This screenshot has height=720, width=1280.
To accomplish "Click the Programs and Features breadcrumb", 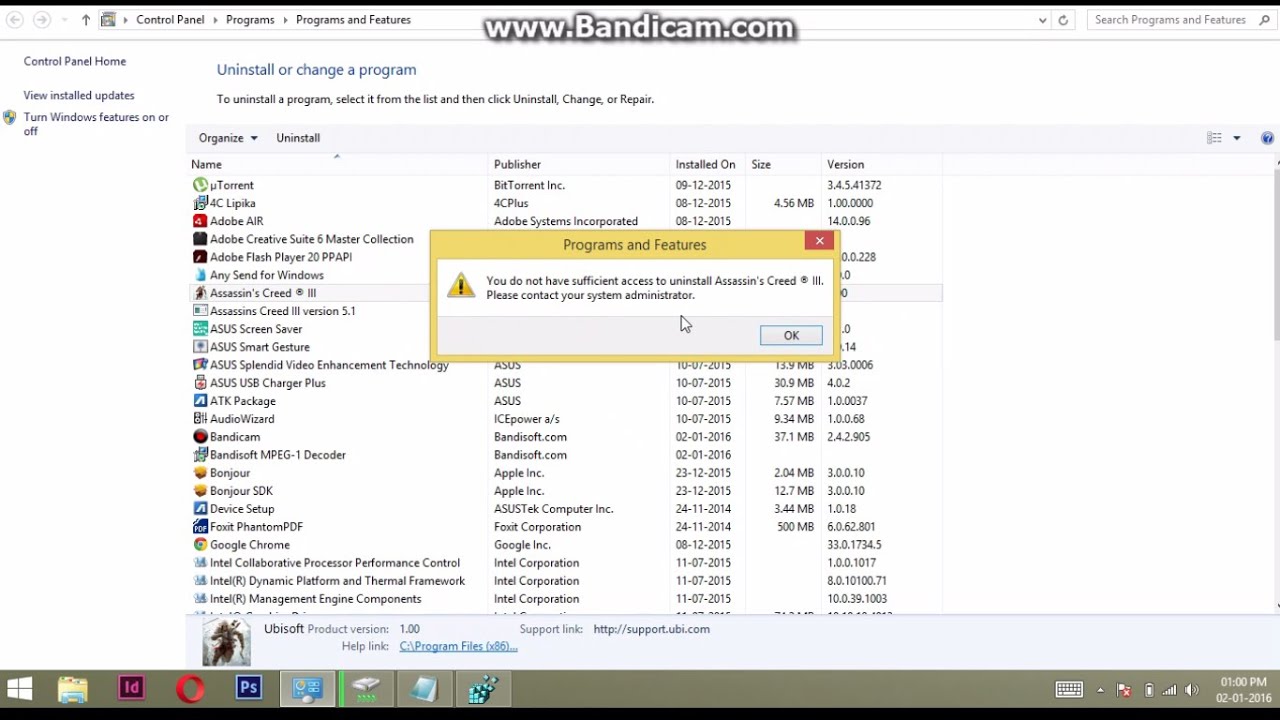I will [353, 20].
